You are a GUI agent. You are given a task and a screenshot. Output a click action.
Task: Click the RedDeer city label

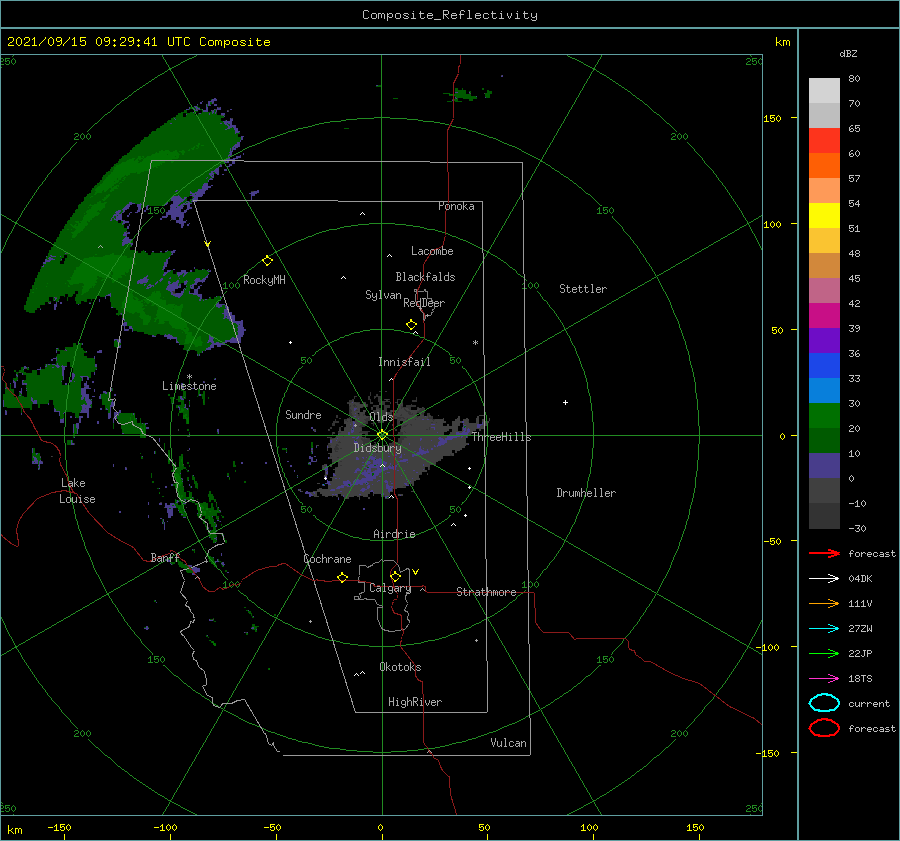point(424,303)
